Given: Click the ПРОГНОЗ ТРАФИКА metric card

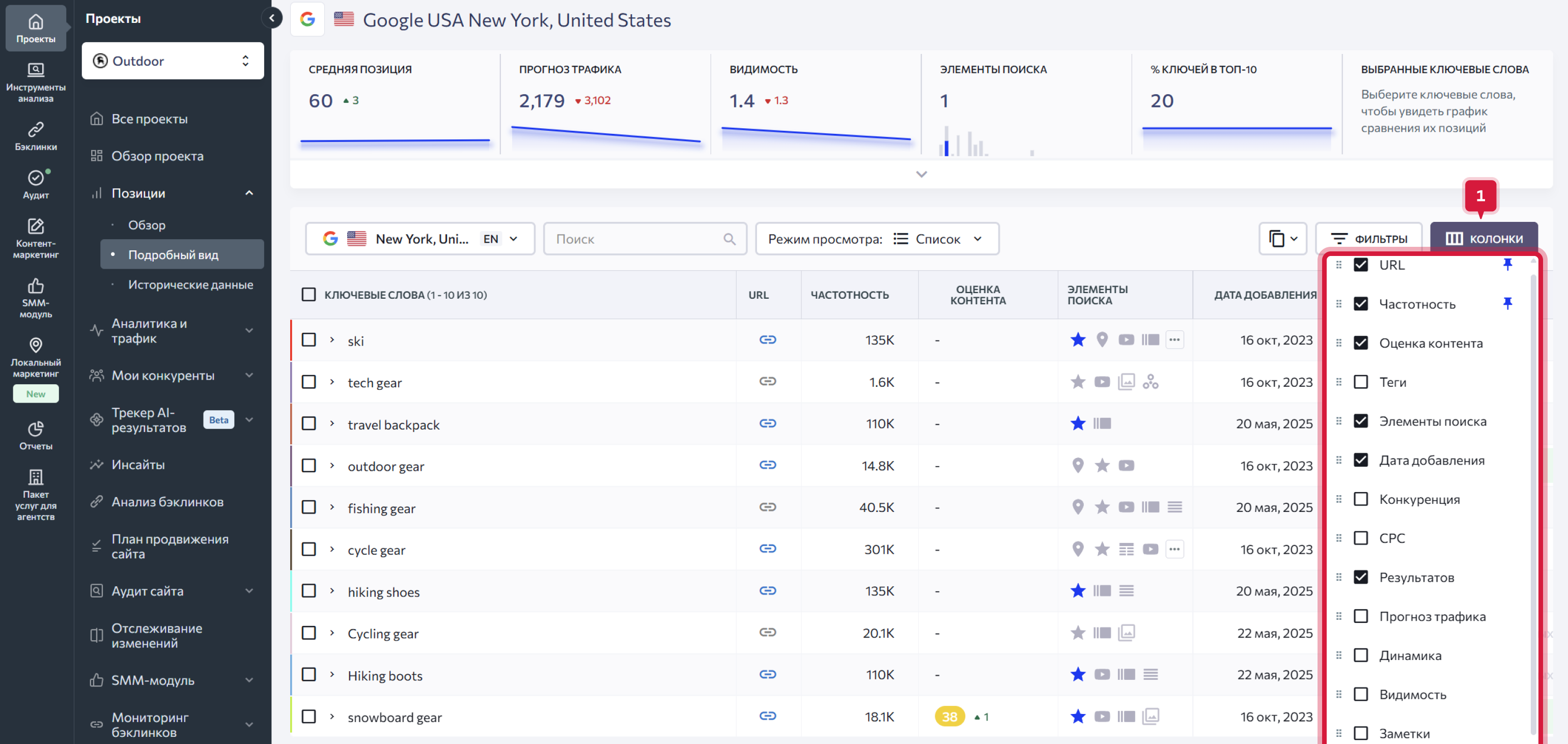Looking at the screenshot, I should pyautogui.click(x=606, y=104).
